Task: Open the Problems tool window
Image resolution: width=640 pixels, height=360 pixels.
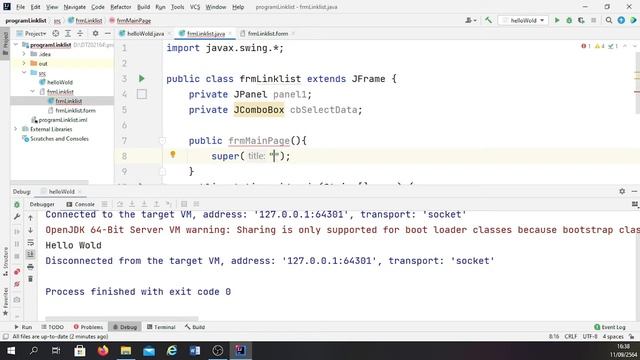Action: [88, 327]
